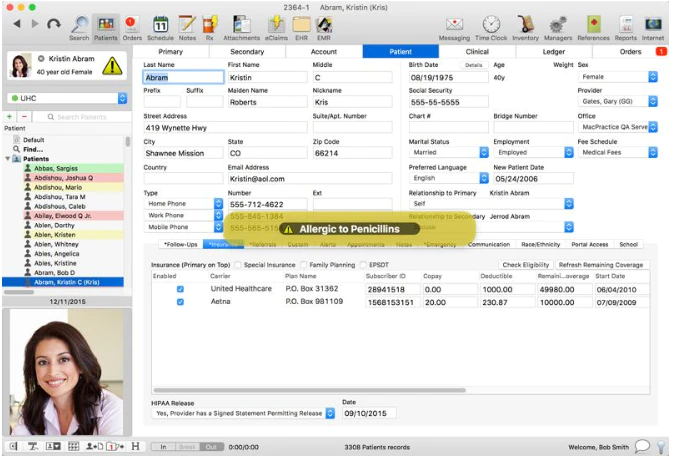Toggle Enabled checkbox for Aetna
This screenshot has width=673, height=458.
point(180,302)
